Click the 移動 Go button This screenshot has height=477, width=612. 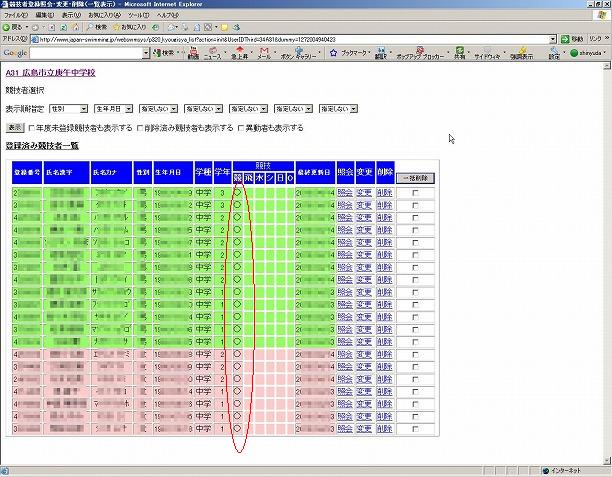click(x=572, y=39)
